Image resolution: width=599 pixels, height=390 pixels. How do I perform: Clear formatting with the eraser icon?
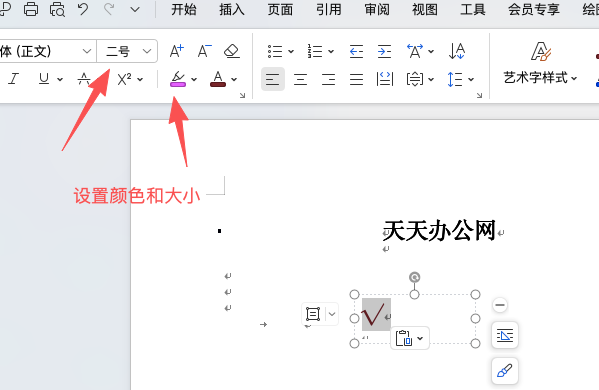pos(232,51)
